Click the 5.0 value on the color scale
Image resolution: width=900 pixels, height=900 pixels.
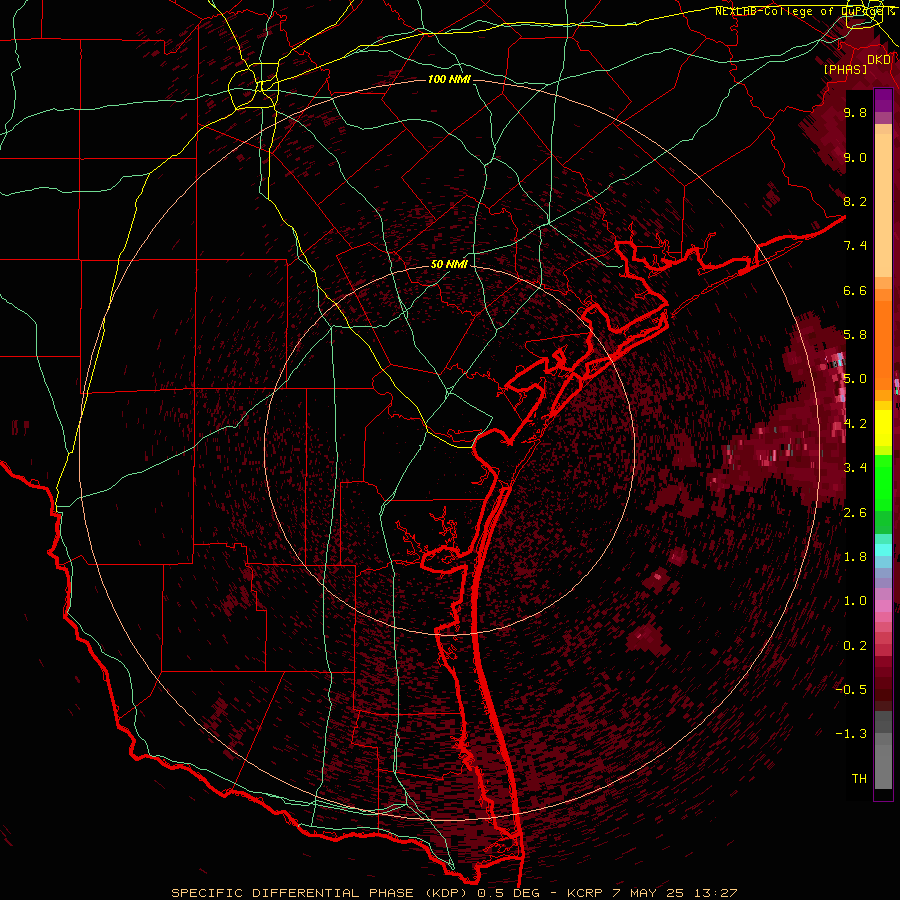[x=855, y=379]
